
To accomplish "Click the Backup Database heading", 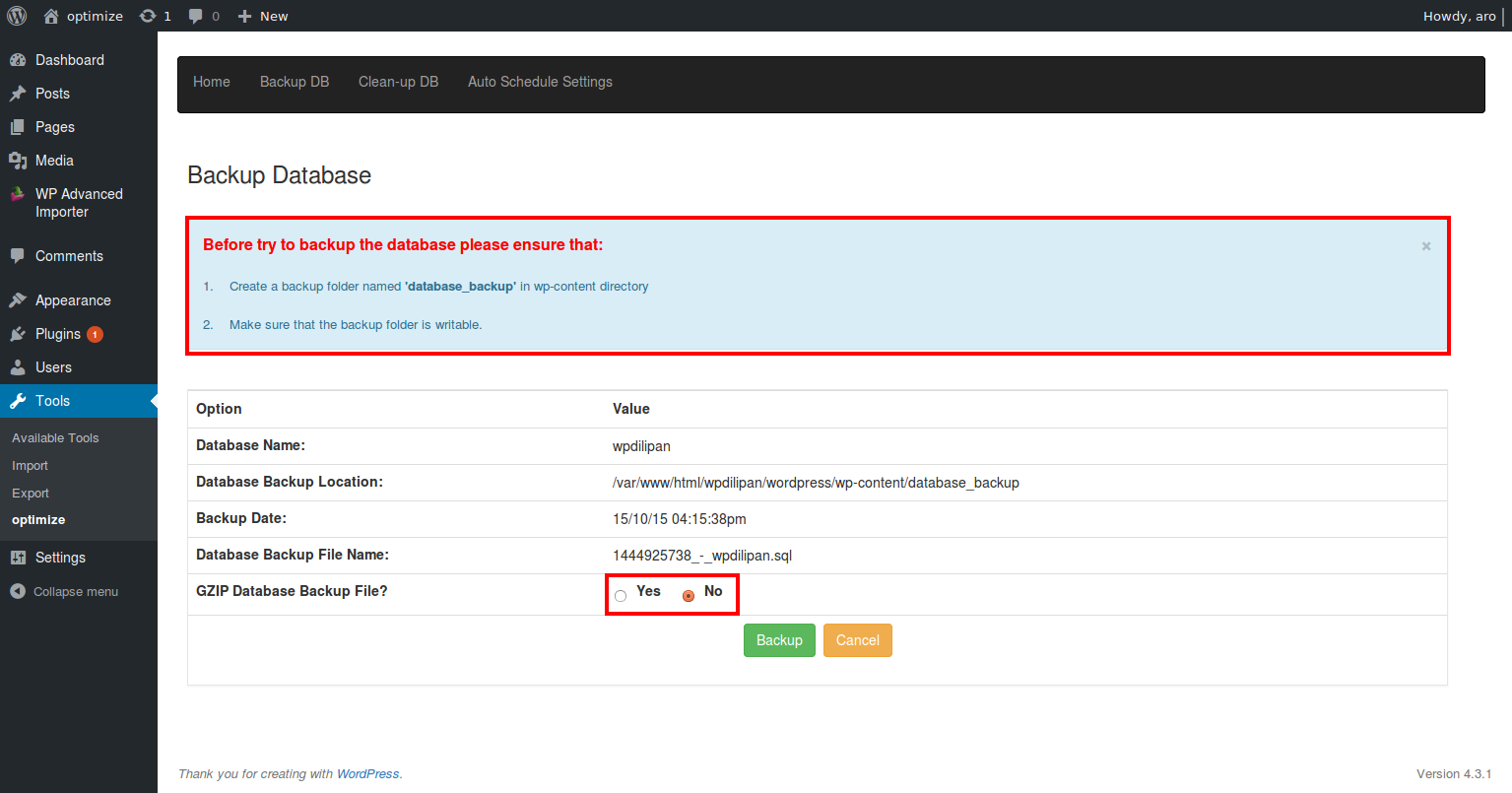I will pos(280,175).
